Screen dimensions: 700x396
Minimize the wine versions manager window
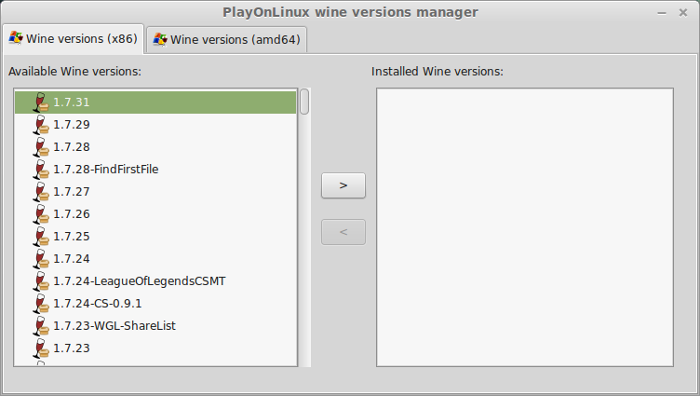point(662,13)
